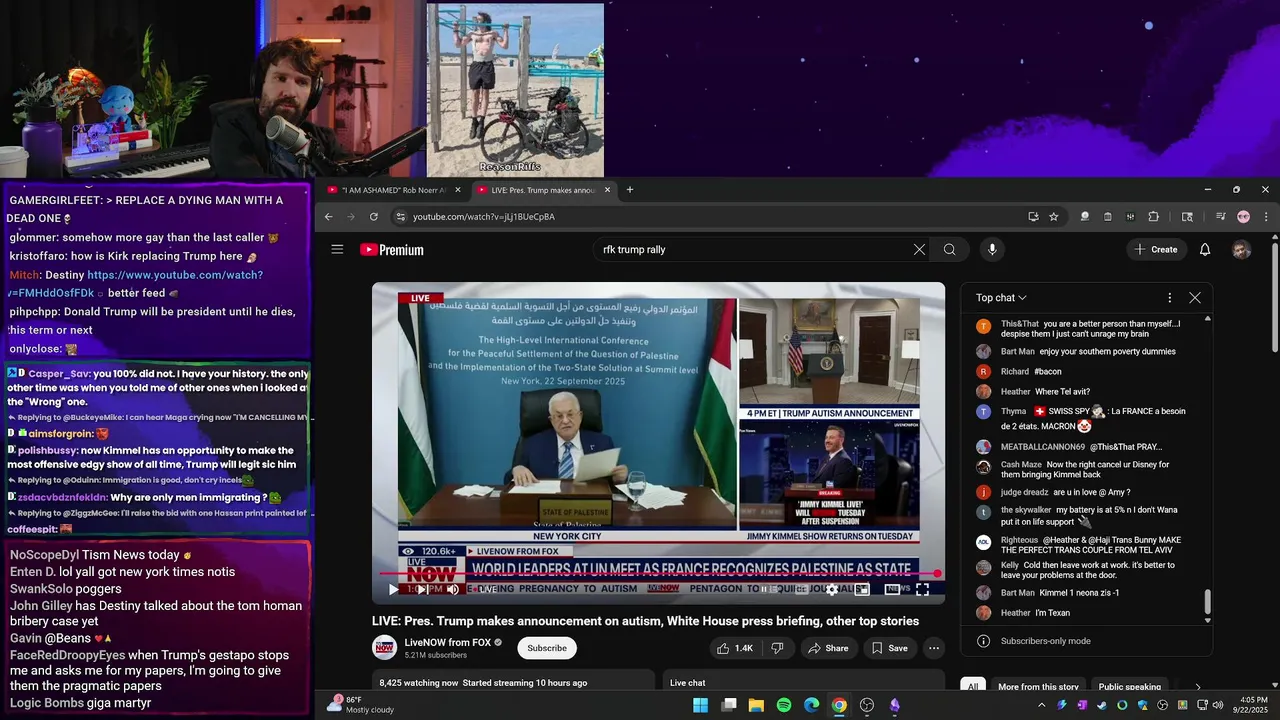Select the All filter chip
The height and width of the screenshot is (720, 1280).
click(x=972, y=686)
